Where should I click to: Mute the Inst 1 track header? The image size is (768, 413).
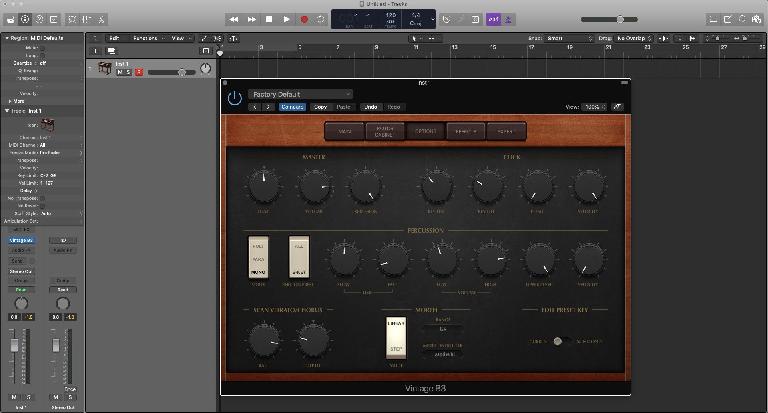120,73
